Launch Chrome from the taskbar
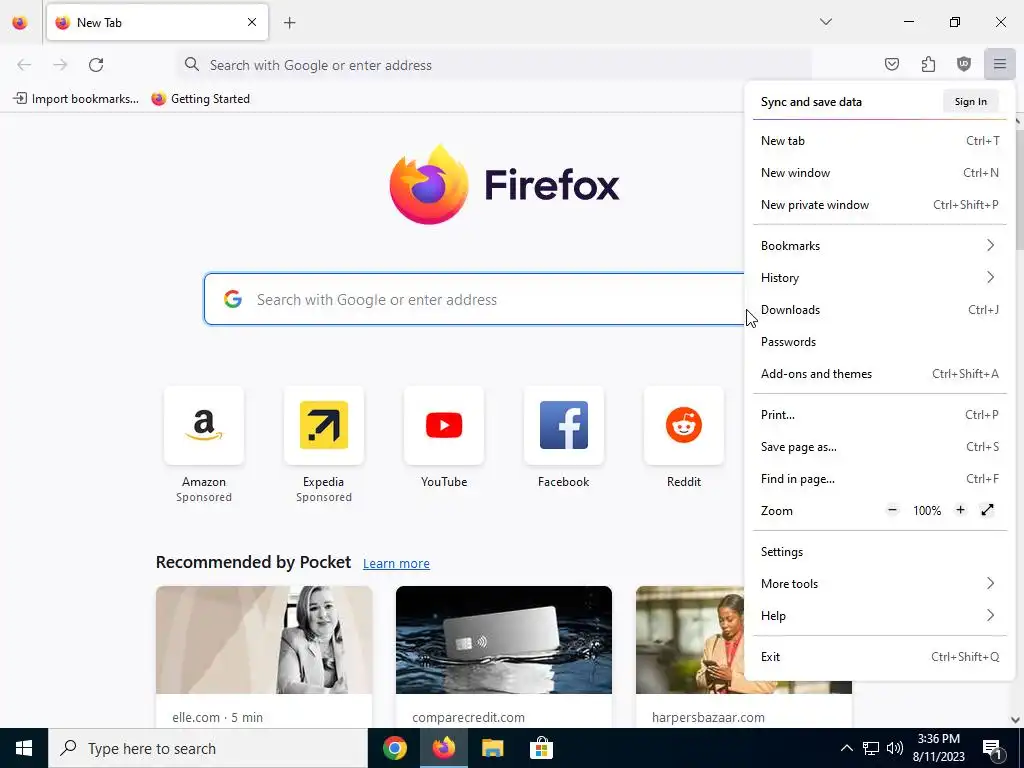This screenshot has height=768, width=1024. pyautogui.click(x=394, y=748)
